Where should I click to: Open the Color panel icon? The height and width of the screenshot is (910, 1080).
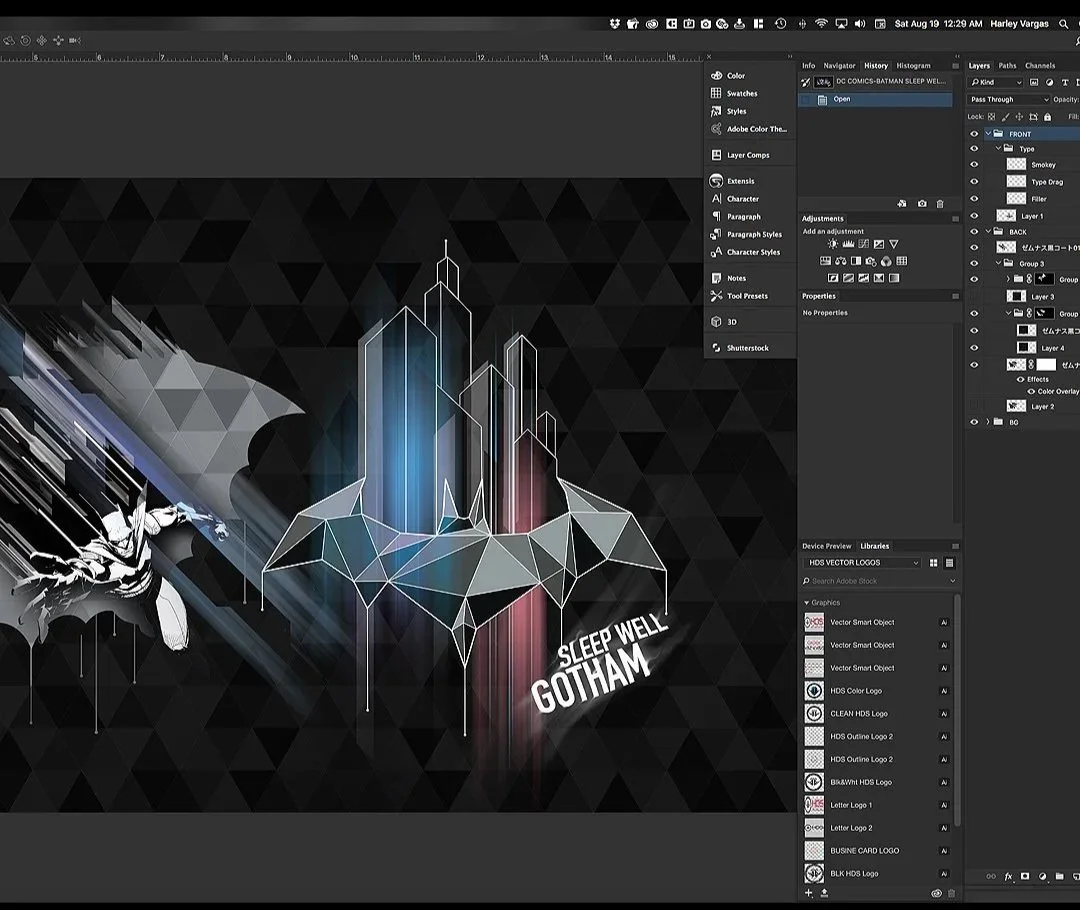[716, 76]
